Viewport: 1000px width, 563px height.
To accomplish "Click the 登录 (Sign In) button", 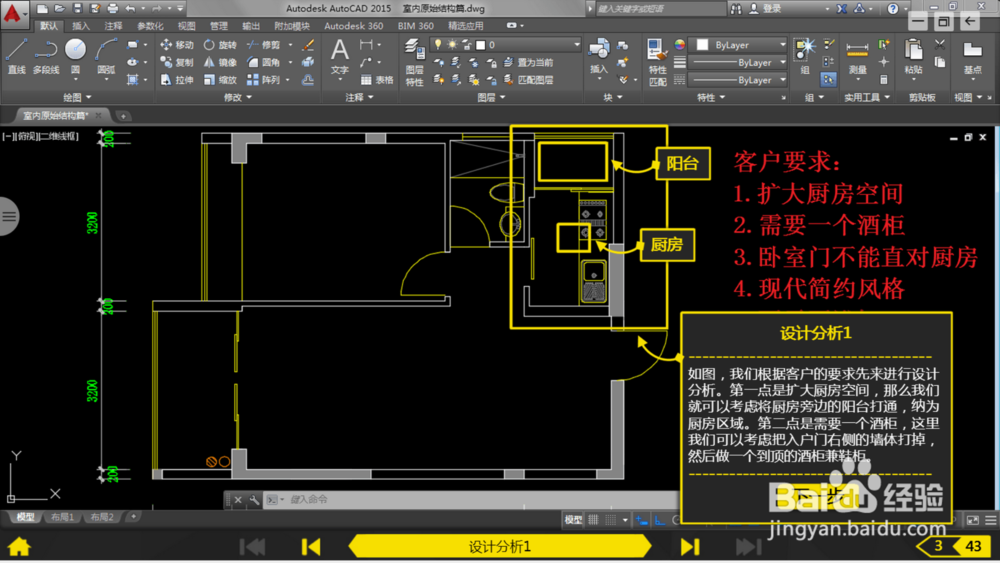I will pyautogui.click(x=765, y=8).
